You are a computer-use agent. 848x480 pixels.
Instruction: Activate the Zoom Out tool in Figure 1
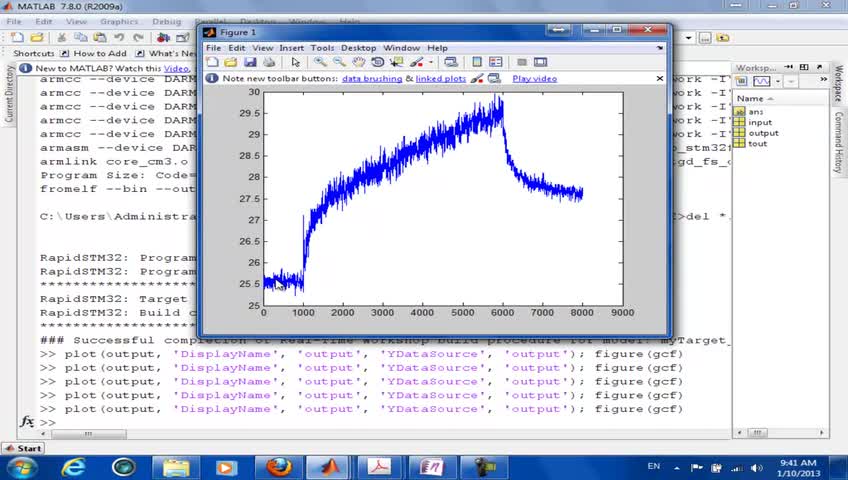pos(339,62)
